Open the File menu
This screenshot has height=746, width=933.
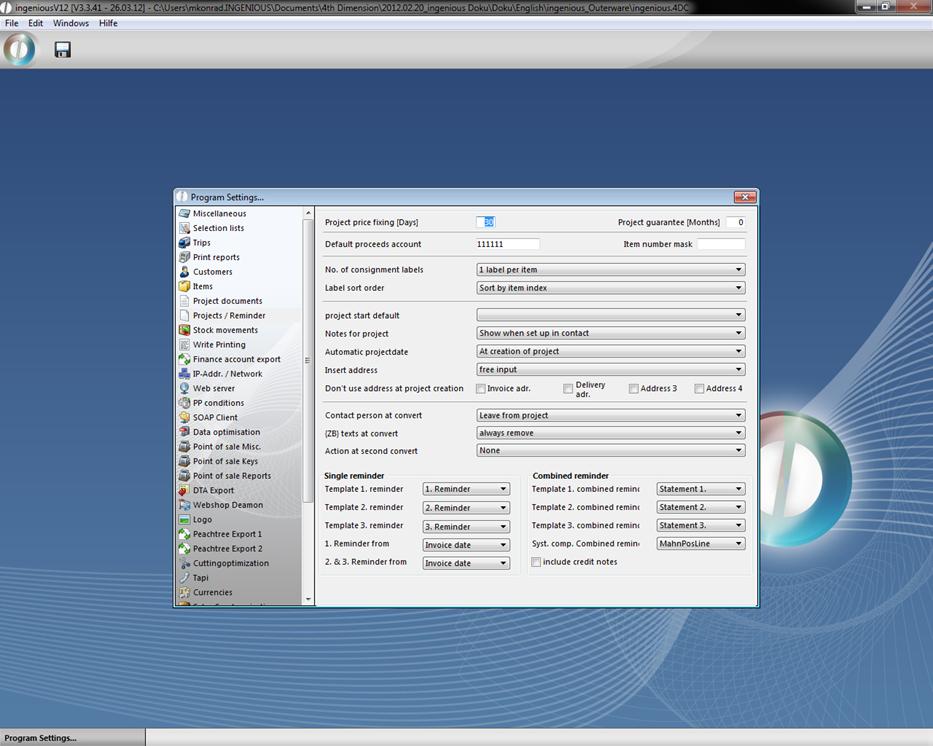click(12, 23)
